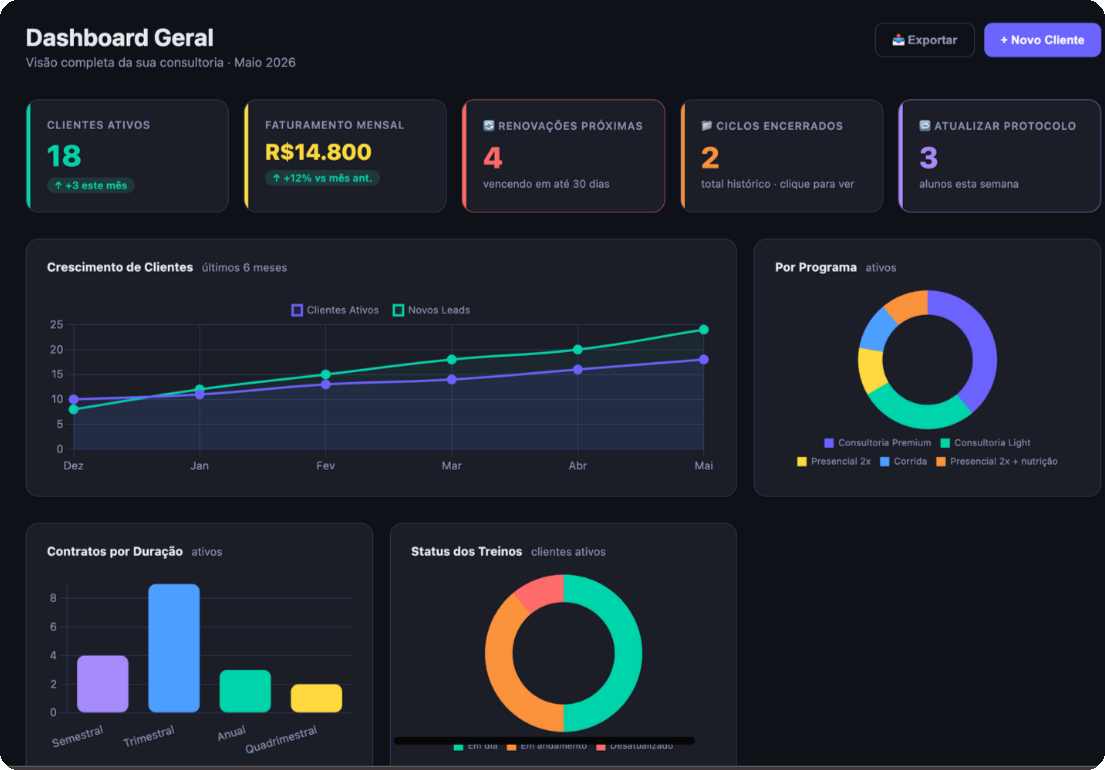Click the Clientes Ativos data point for Mai
This screenshot has width=1105, height=770.
coord(703,359)
